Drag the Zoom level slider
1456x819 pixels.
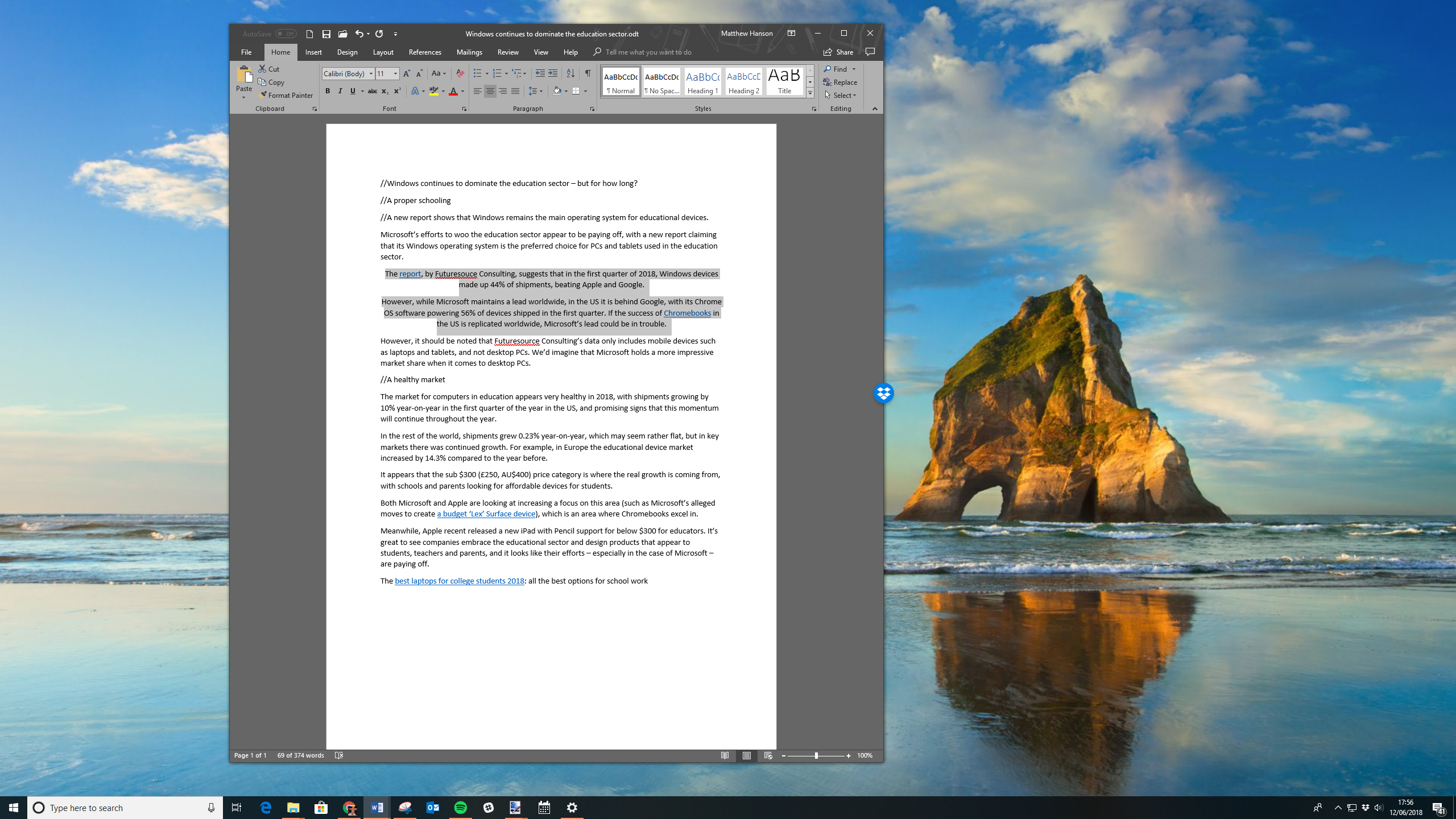tap(816, 755)
